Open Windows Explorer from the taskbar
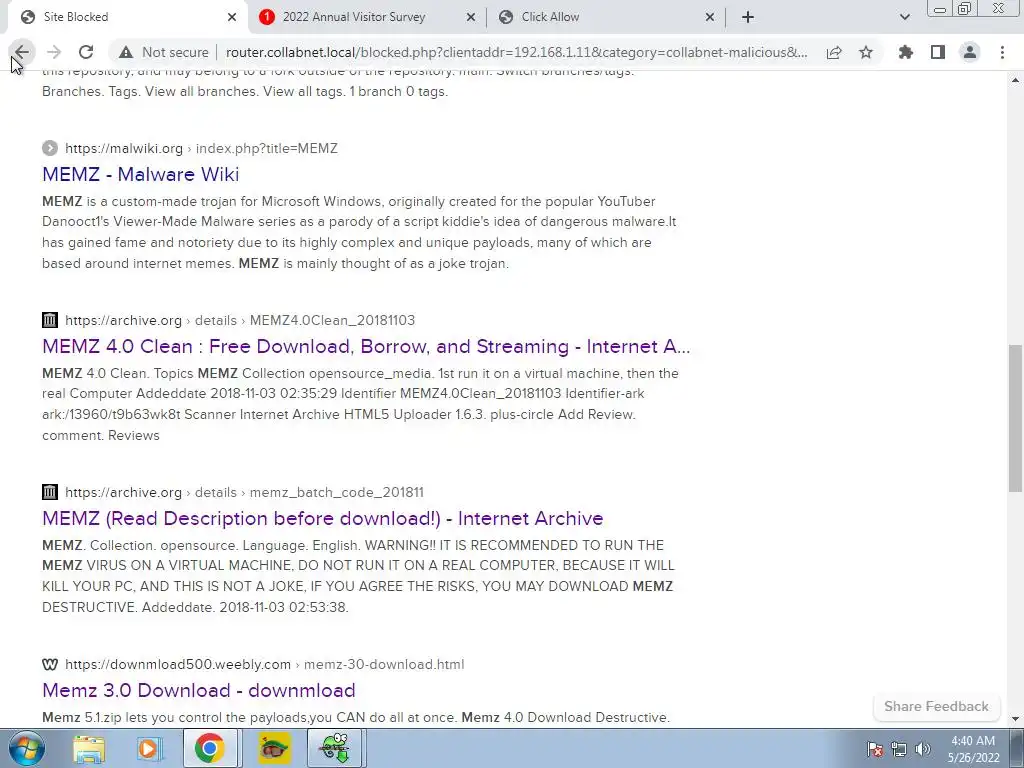The height and width of the screenshot is (768, 1024). coord(89,748)
